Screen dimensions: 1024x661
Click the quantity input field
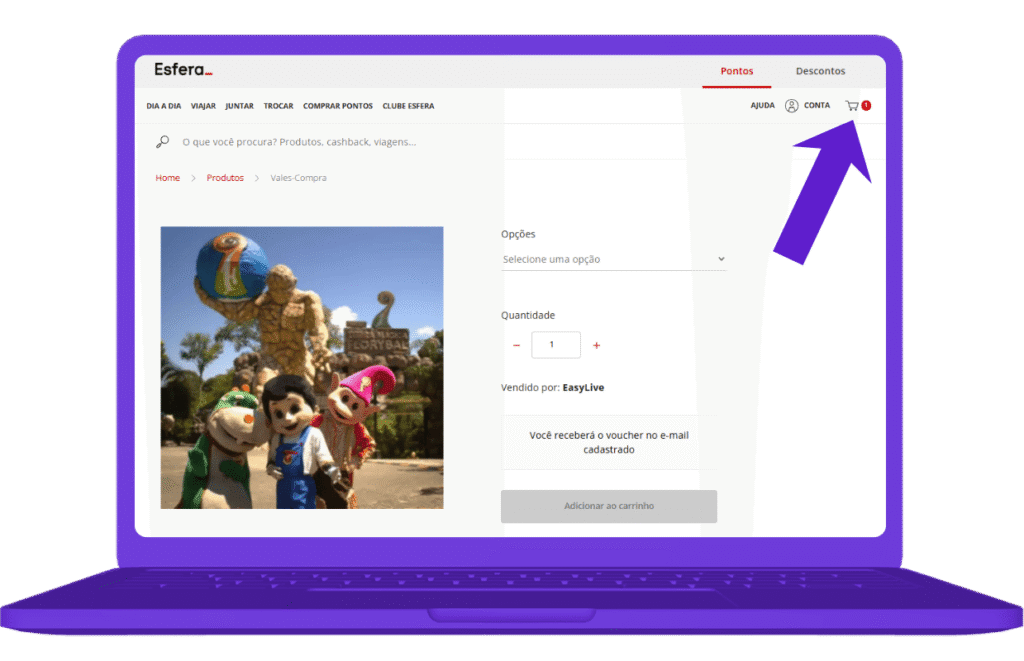click(556, 345)
